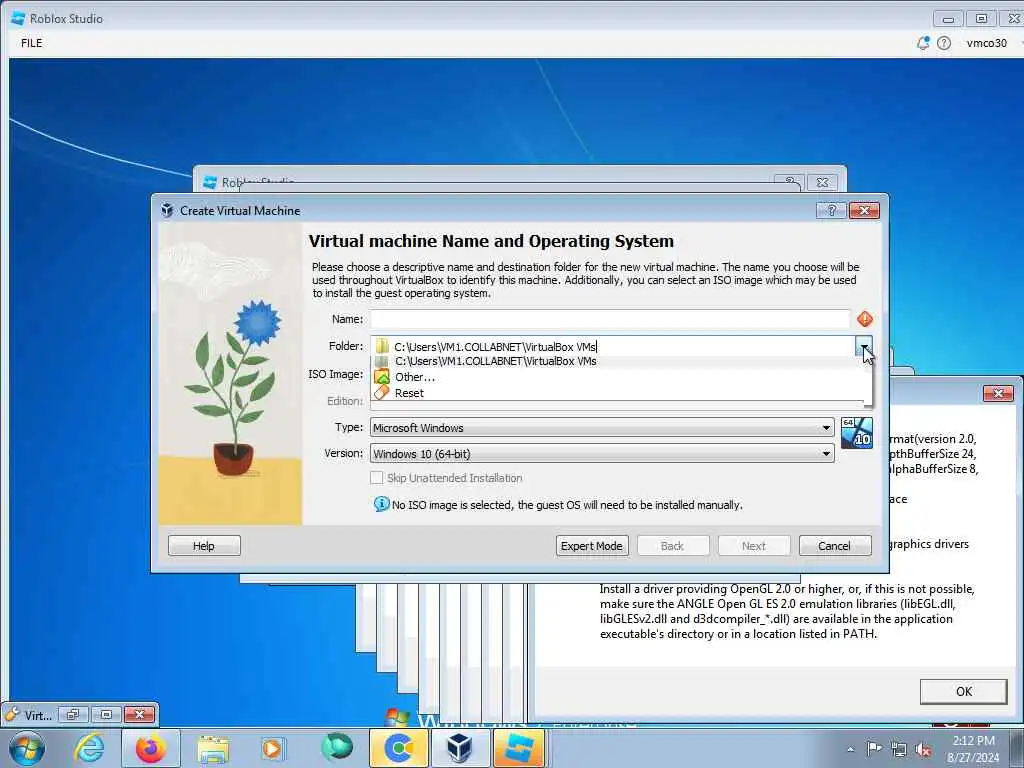Restore the minimized Virt... window

pyautogui.click(x=72, y=714)
